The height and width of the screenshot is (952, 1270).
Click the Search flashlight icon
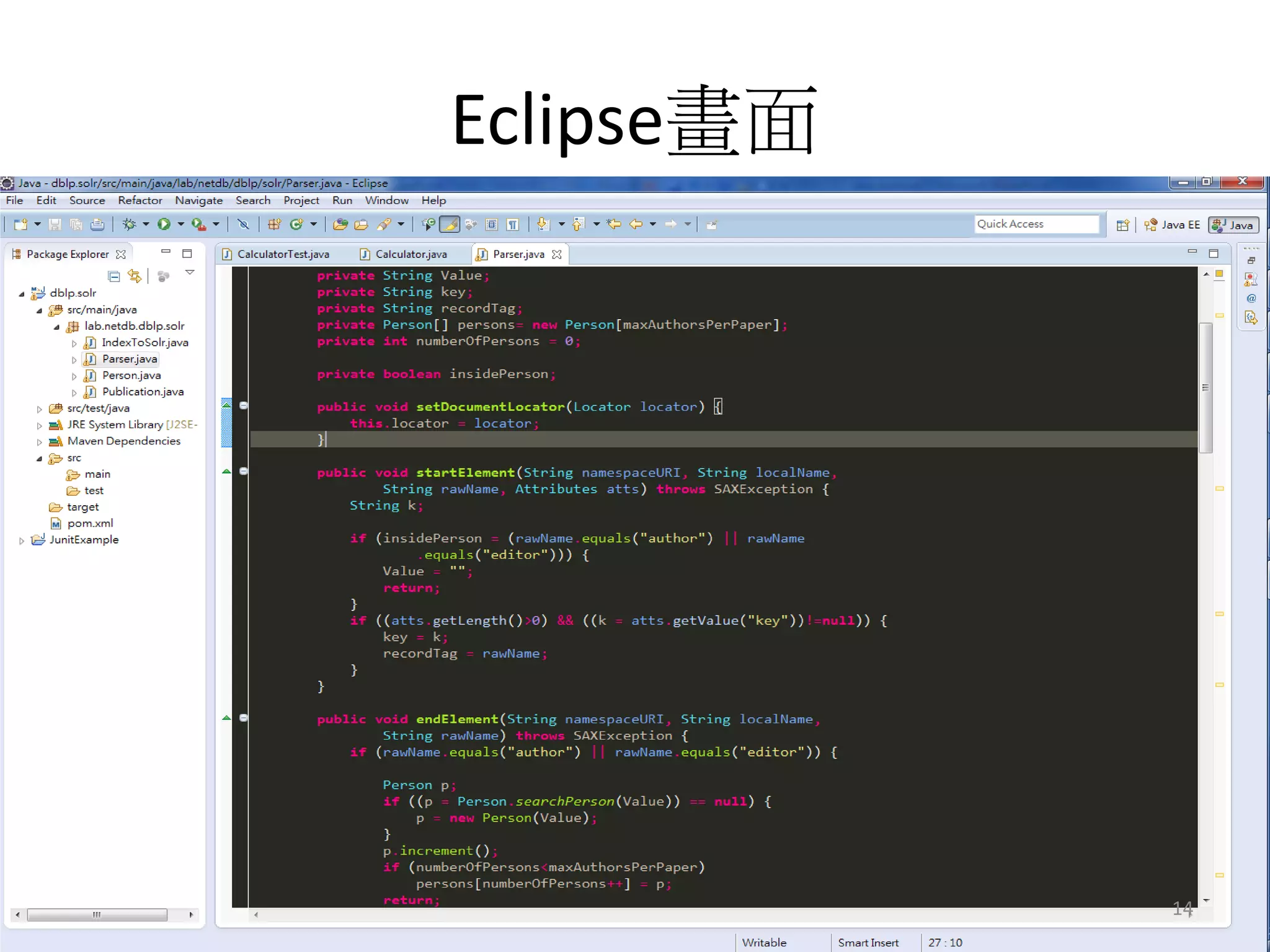[384, 224]
